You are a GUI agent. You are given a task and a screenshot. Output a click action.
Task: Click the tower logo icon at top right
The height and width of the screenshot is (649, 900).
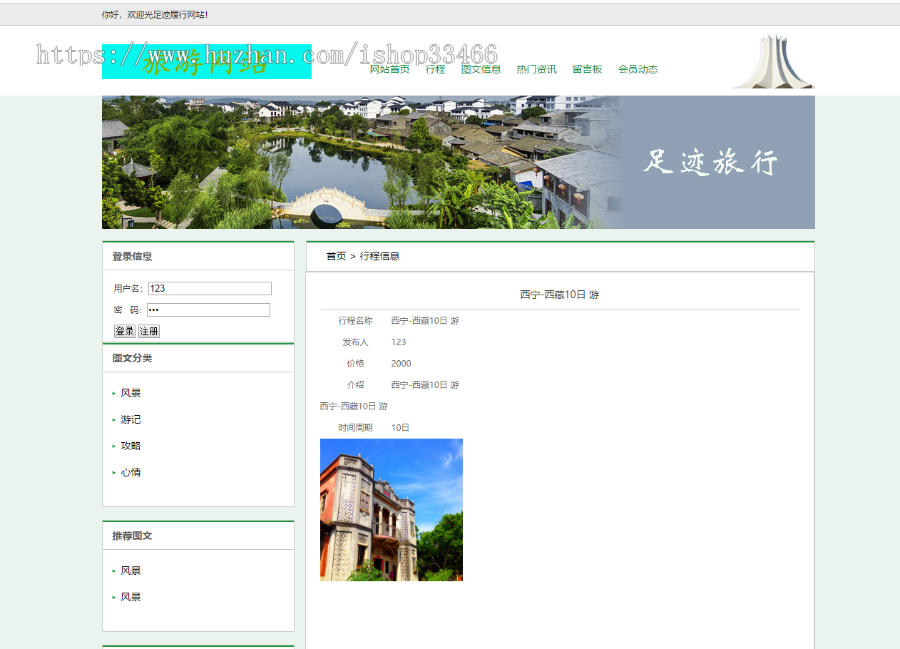point(772,60)
